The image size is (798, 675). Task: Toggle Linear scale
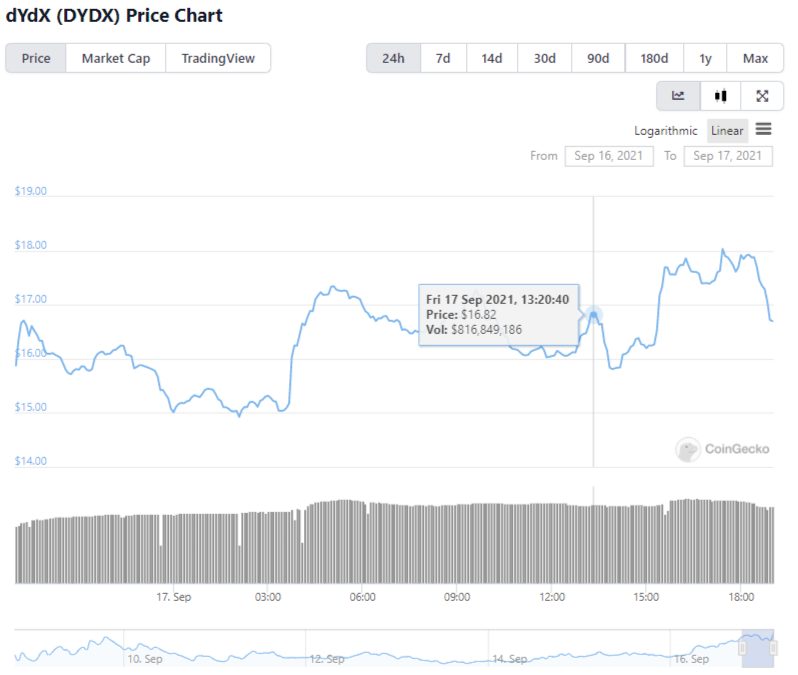point(727,131)
